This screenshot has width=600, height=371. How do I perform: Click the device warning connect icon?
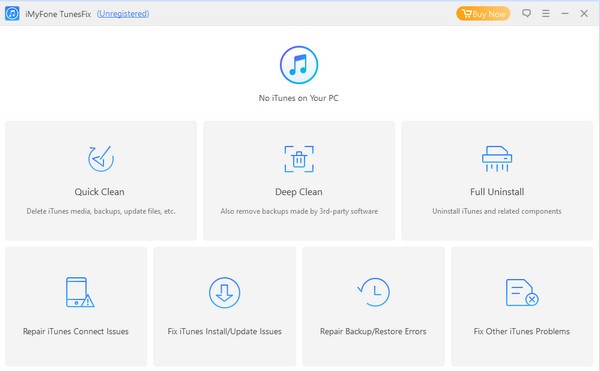pyautogui.click(x=80, y=292)
